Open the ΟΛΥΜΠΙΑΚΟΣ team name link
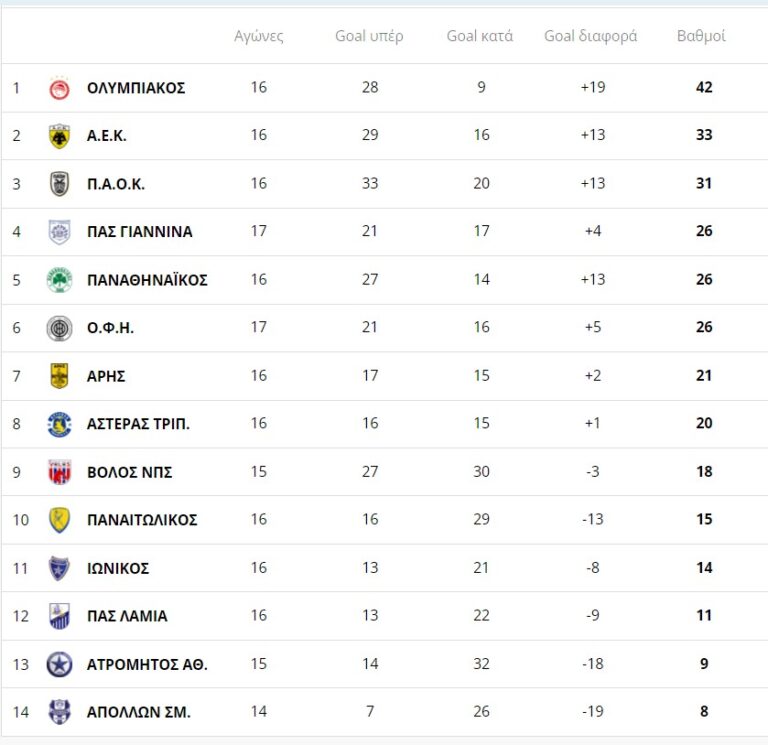This screenshot has width=768, height=745. 136,88
